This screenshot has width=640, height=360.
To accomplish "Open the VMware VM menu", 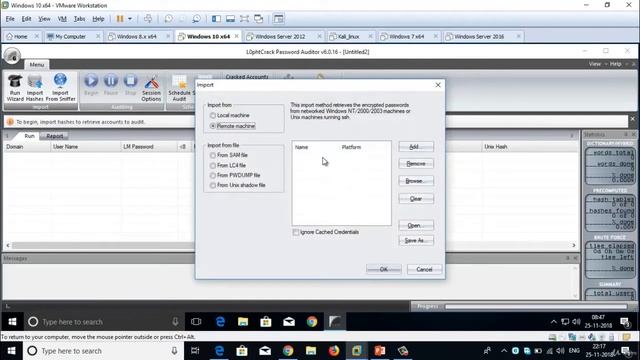I will [62, 19].
